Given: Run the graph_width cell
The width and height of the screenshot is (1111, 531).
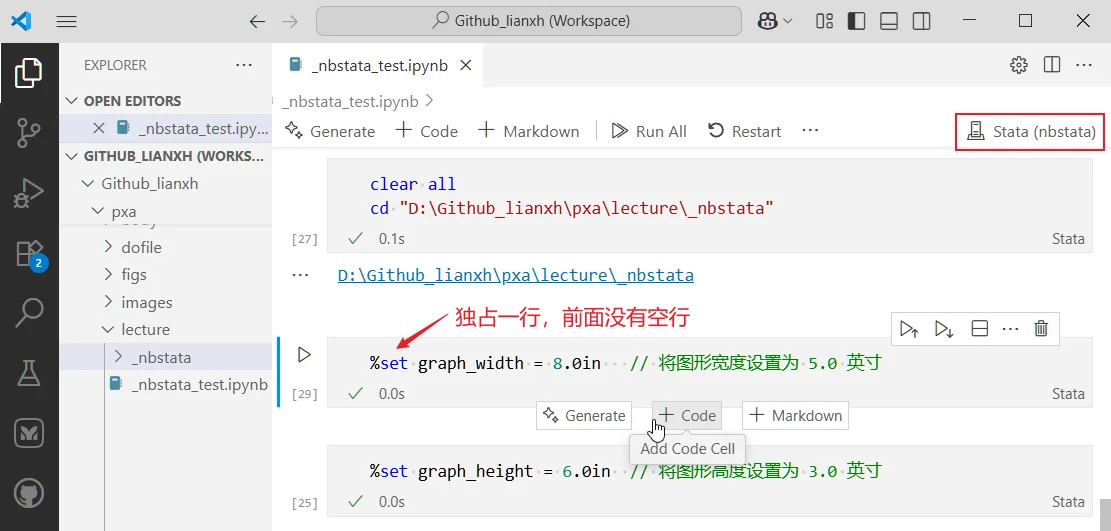Looking at the screenshot, I should point(304,354).
